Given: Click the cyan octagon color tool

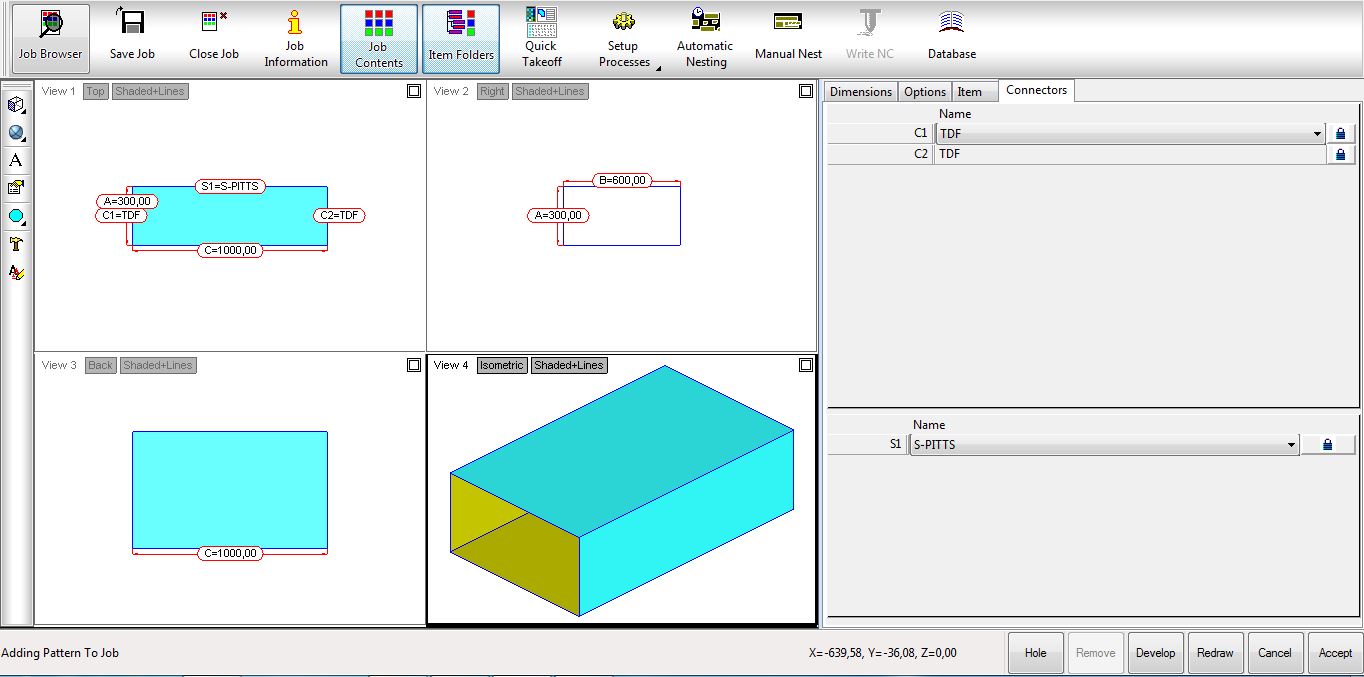Looking at the screenshot, I should [16, 216].
